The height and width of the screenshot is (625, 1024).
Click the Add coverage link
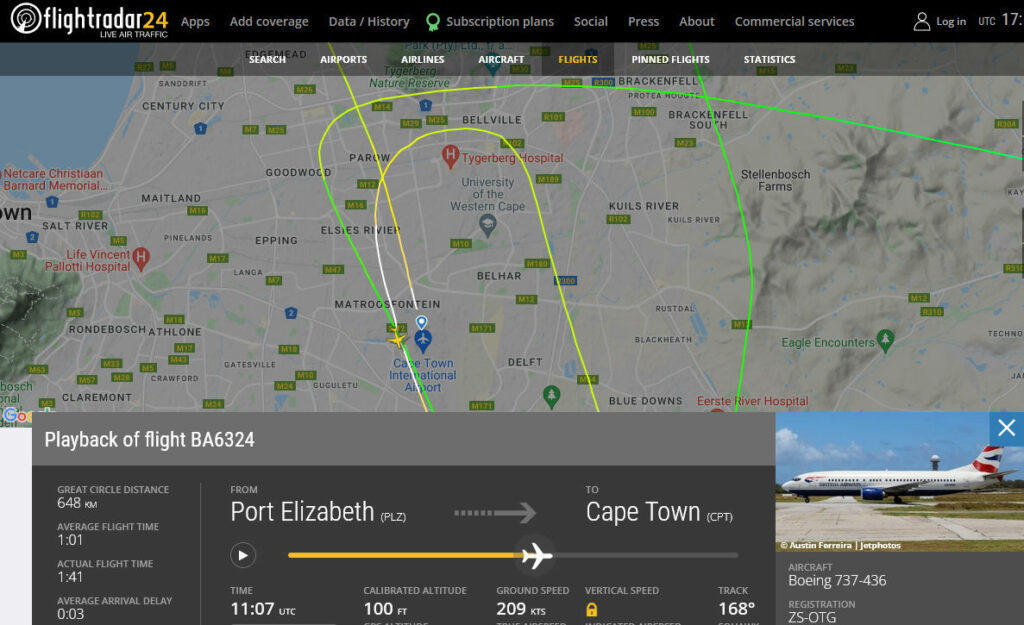coord(269,21)
